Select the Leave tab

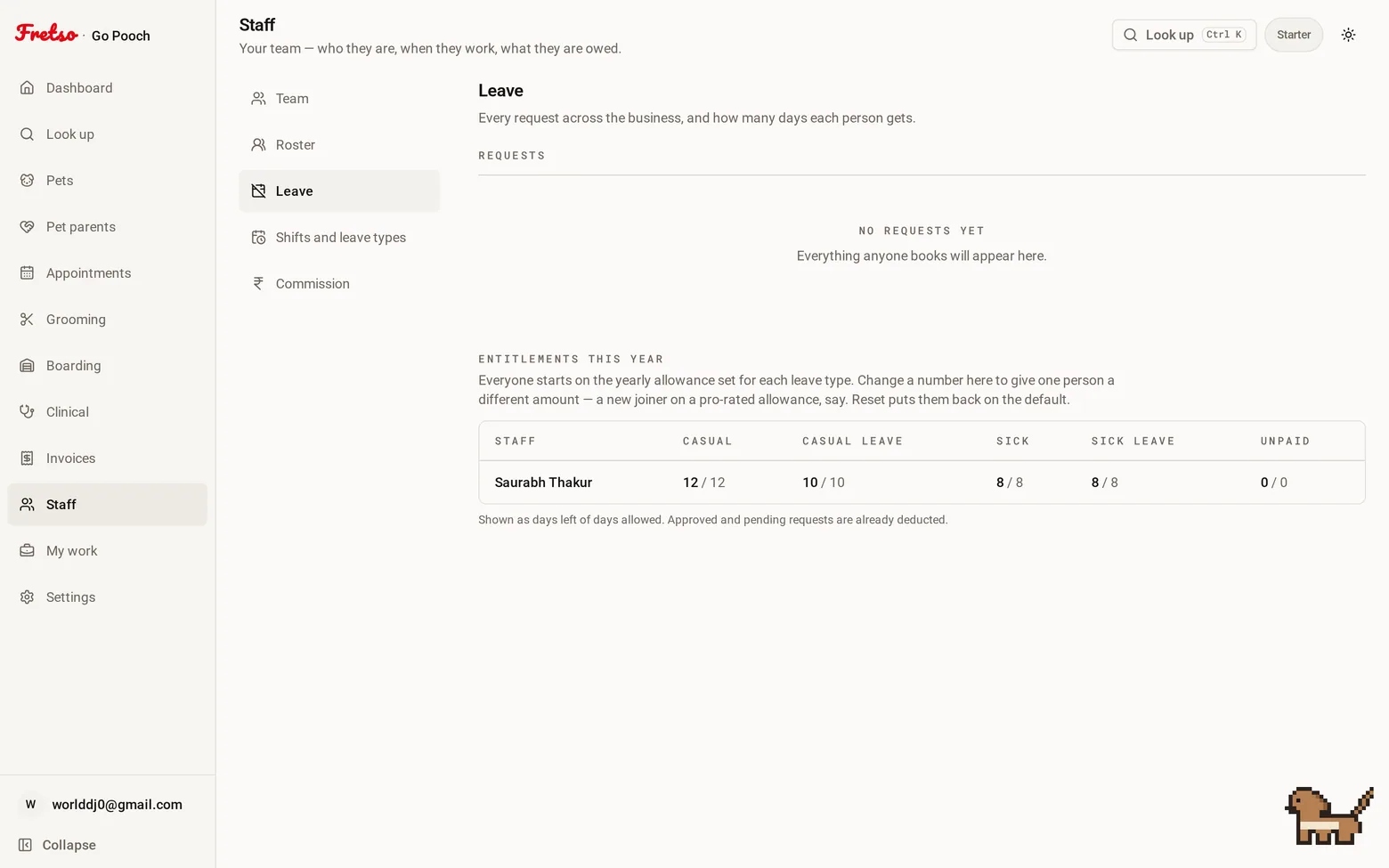pos(339,191)
